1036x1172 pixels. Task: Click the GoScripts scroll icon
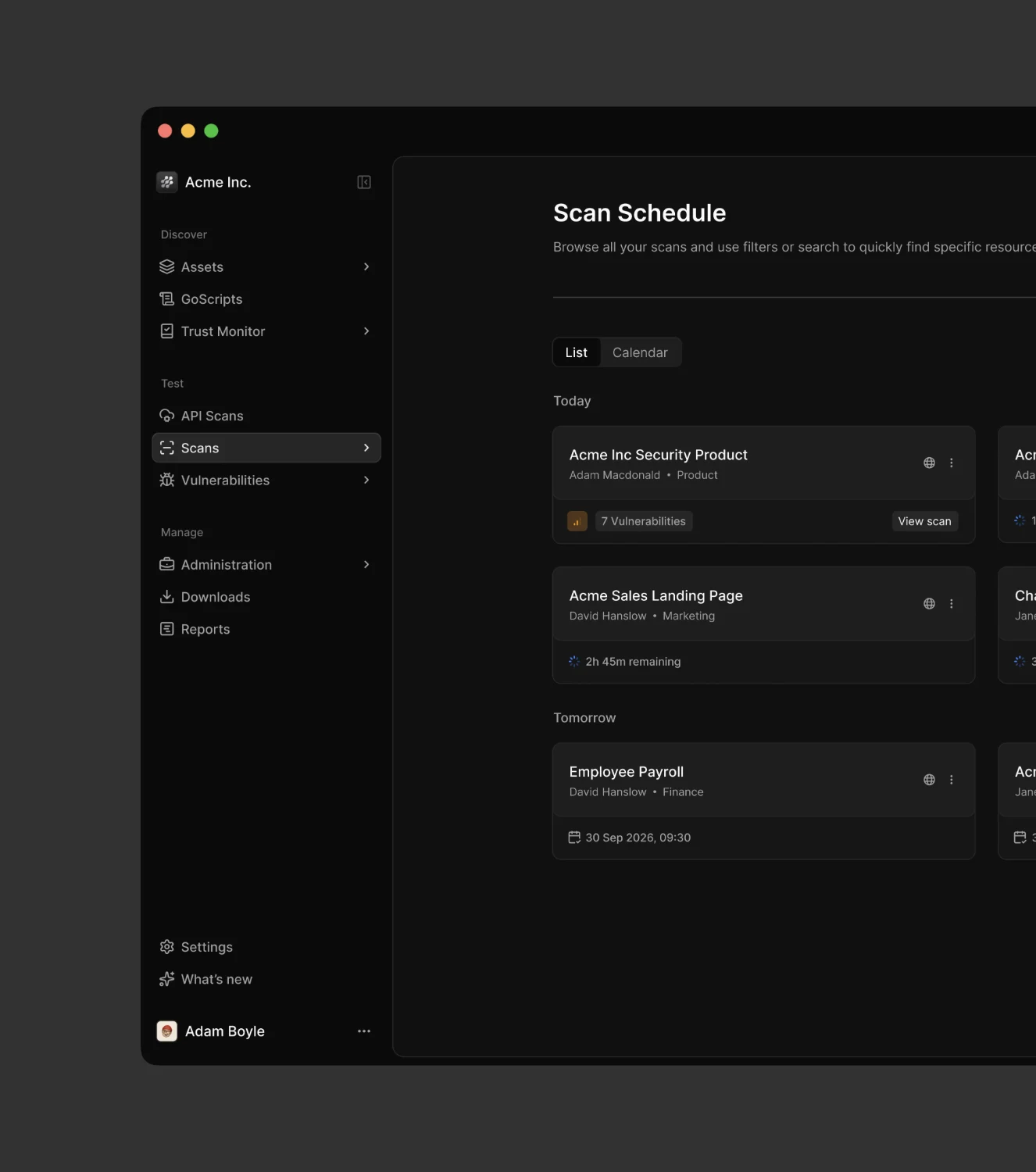[x=167, y=299]
